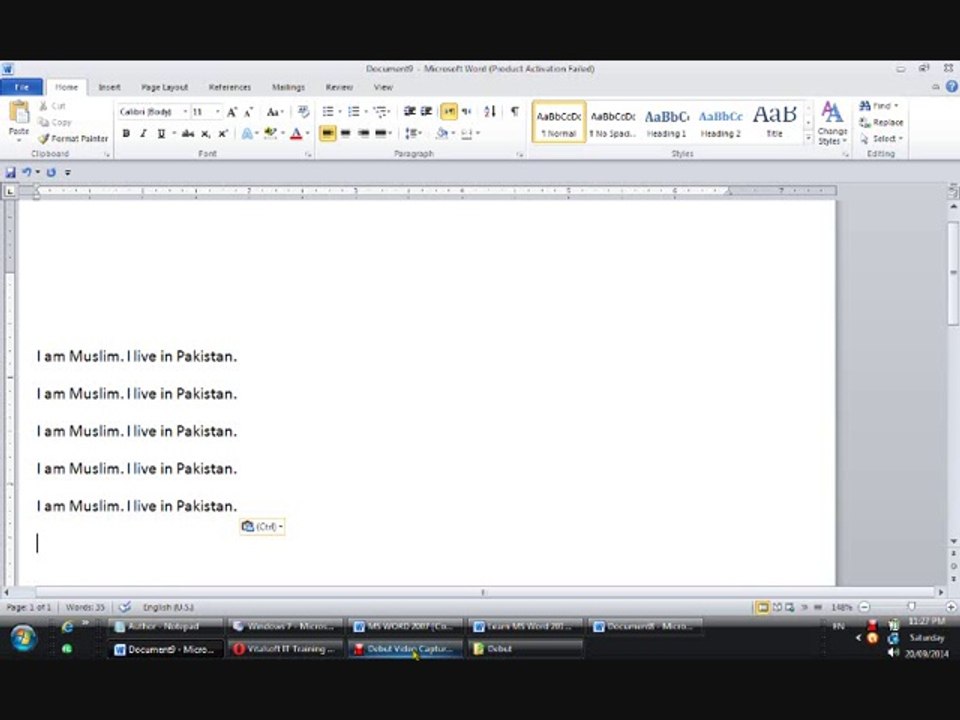
Task: Toggle Bold formatting
Action: [x=126, y=133]
